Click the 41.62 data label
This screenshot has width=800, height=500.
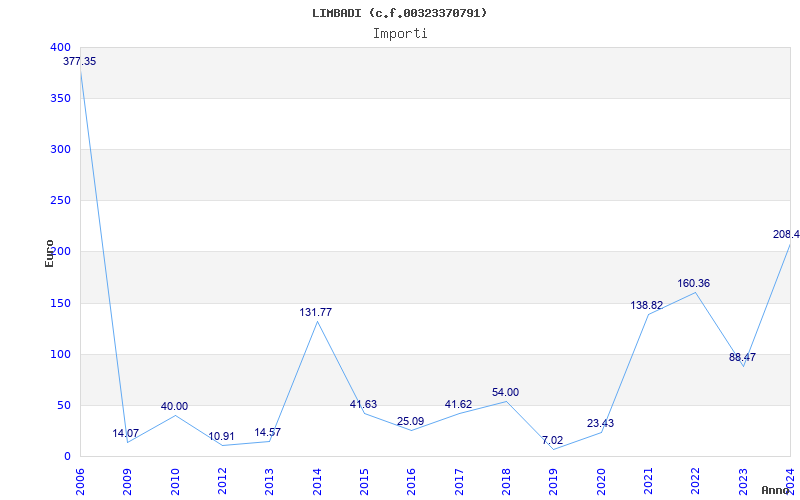[458, 405]
